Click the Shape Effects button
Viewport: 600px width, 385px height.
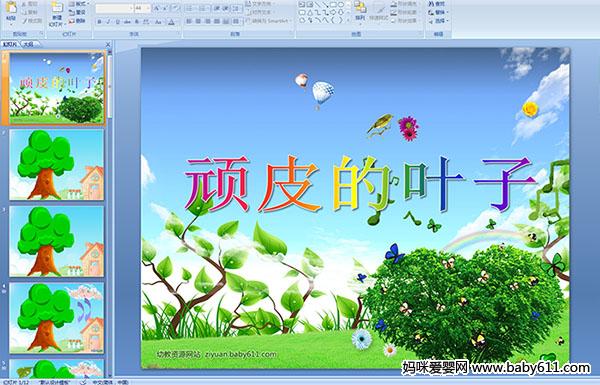(406, 21)
